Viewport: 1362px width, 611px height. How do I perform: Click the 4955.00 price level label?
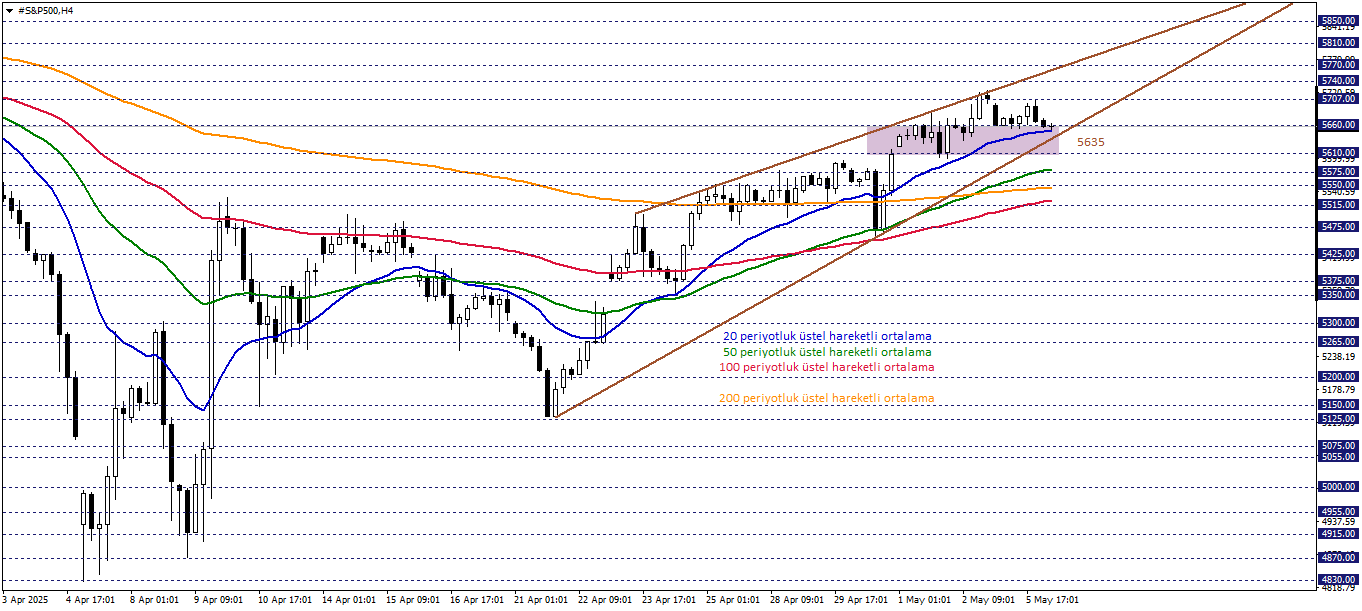pyautogui.click(x=1338, y=511)
